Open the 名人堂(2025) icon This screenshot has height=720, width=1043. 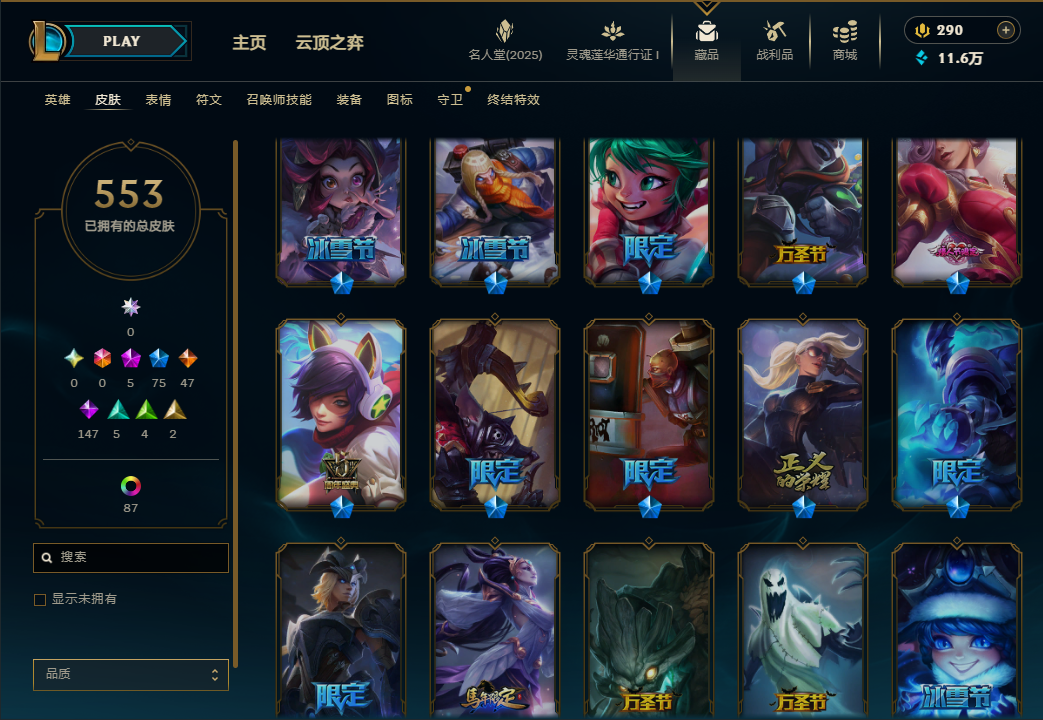(505, 31)
